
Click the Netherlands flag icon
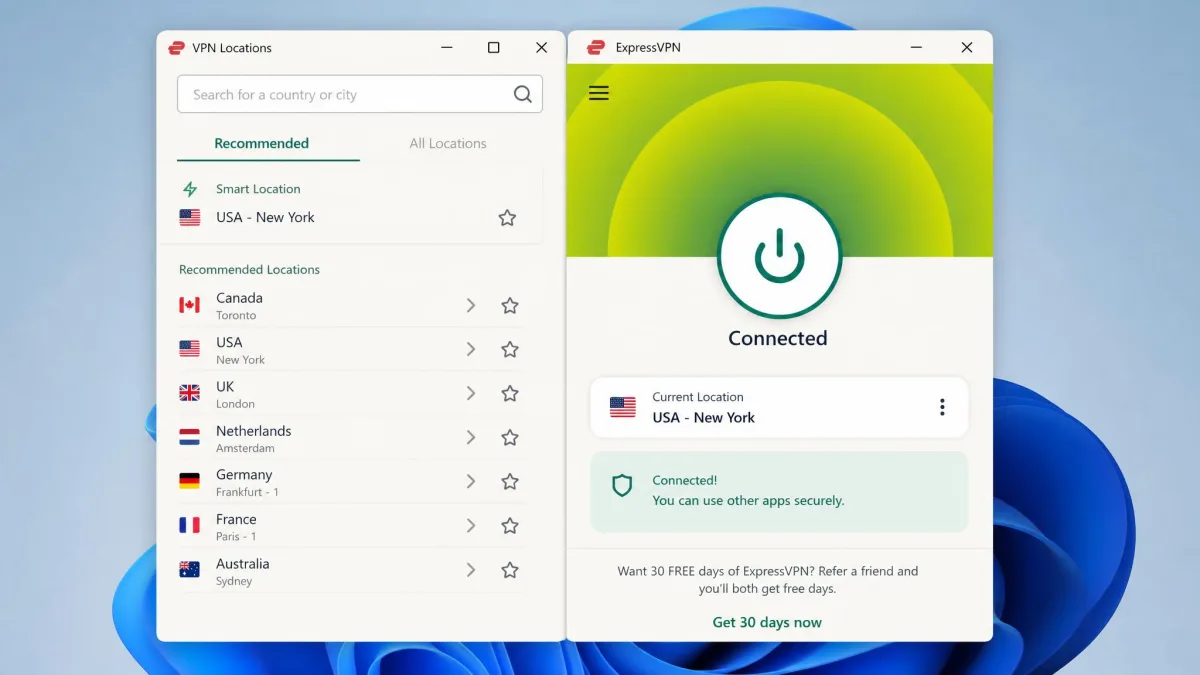[x=190, y=438]
